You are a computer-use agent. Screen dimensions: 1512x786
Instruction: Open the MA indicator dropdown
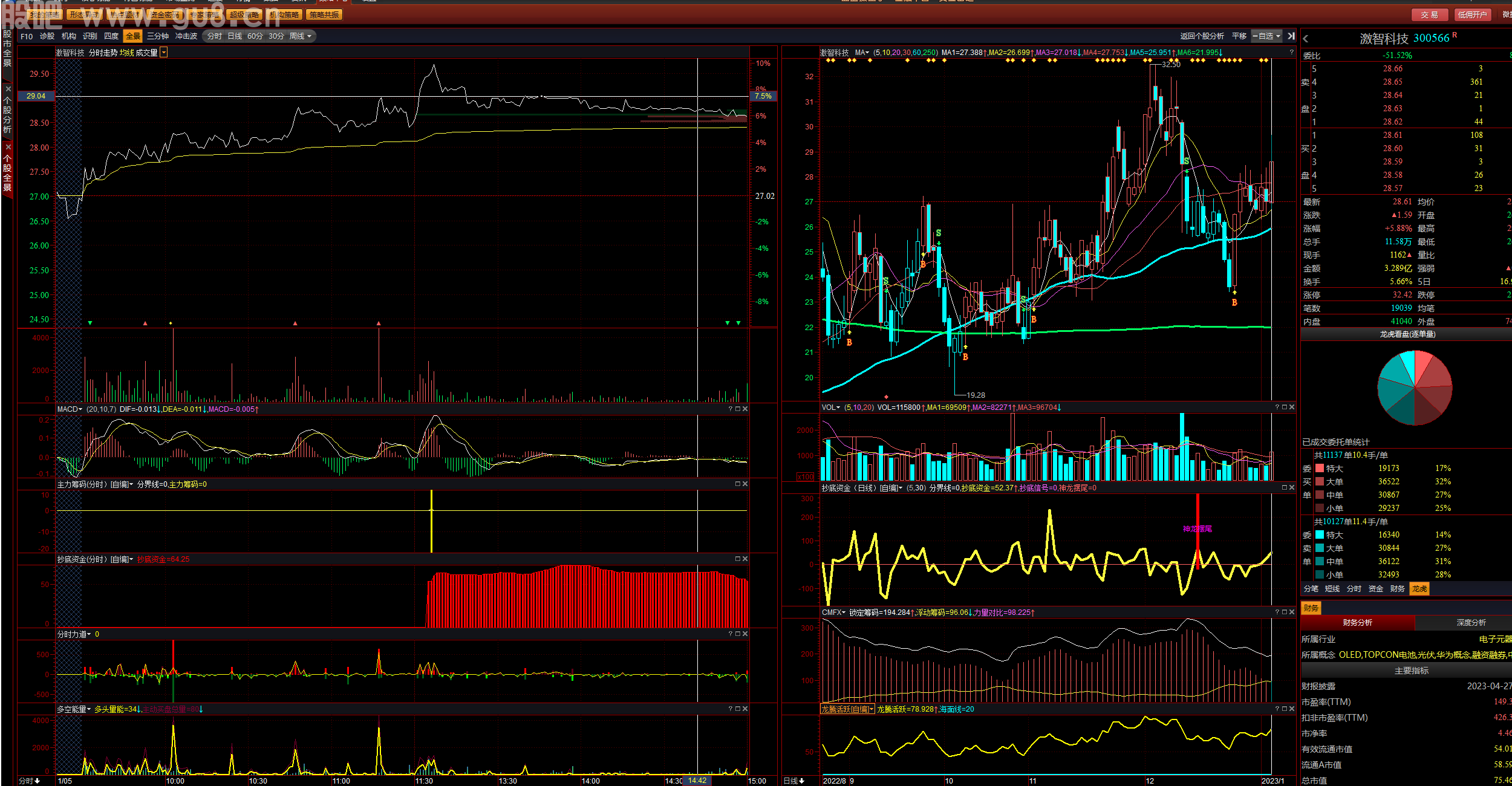(862, 53)
